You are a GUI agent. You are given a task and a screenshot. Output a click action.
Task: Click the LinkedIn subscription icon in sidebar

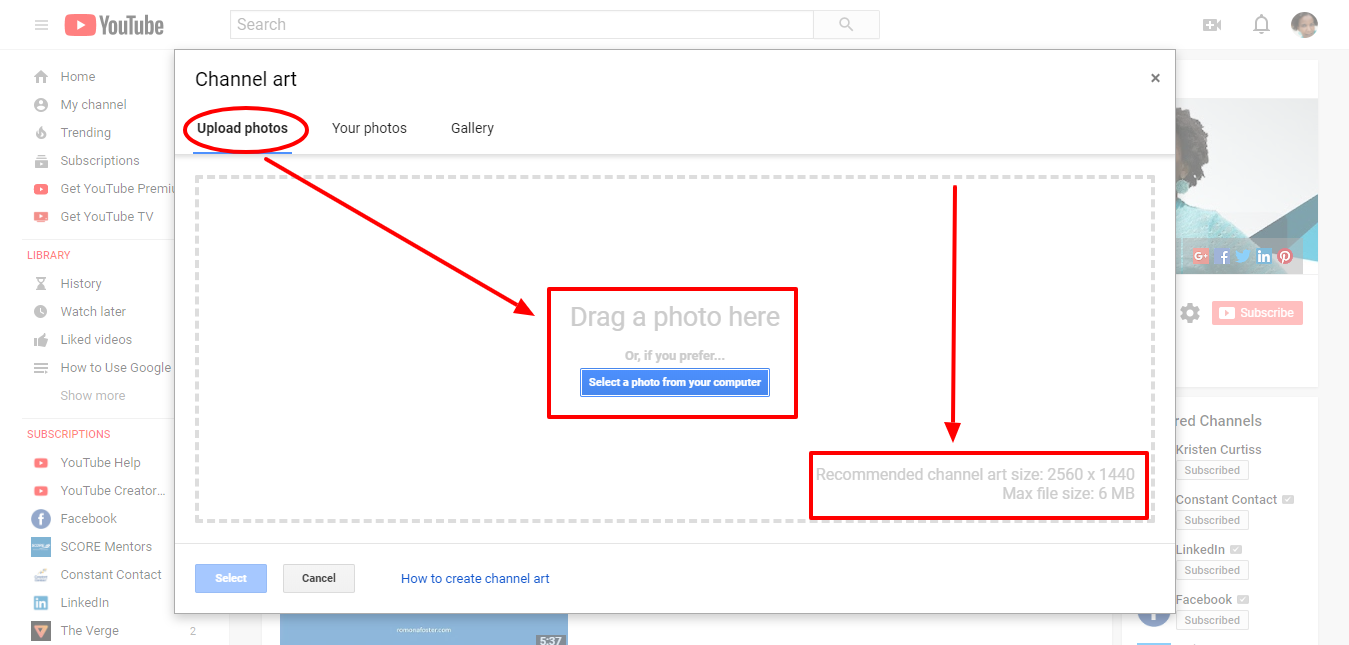click(41, 603)
